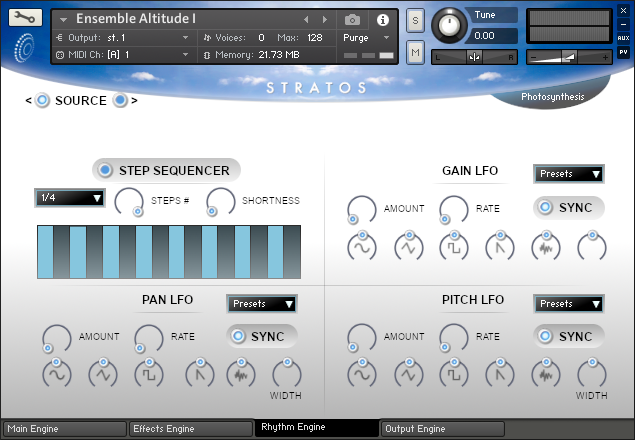Click the Pan LFO RATE knob

pos(149,338)
